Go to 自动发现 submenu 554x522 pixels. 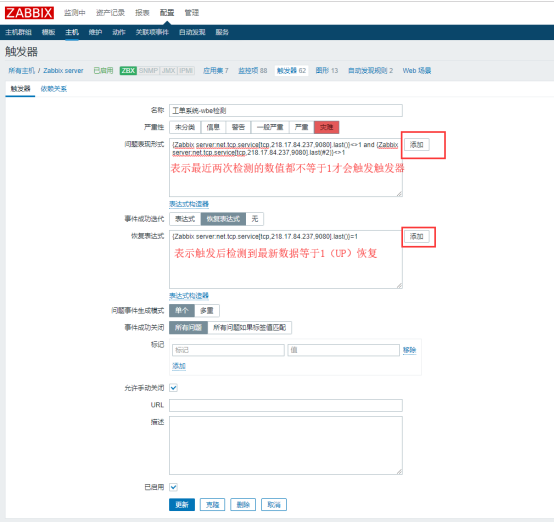click(192, 32)
